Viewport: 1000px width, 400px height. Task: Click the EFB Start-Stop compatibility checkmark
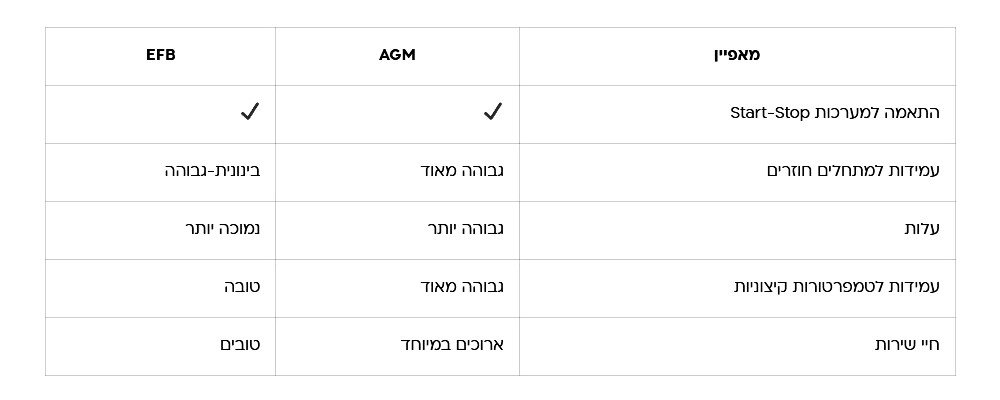tap(250, 112)
